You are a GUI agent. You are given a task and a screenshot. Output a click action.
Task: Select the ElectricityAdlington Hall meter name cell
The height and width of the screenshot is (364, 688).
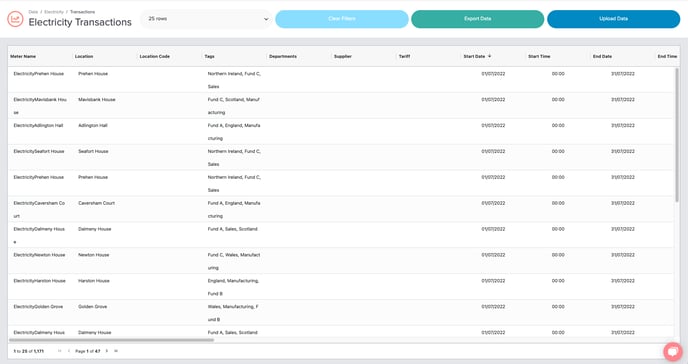pyautogui.click(x=40, y=132)
